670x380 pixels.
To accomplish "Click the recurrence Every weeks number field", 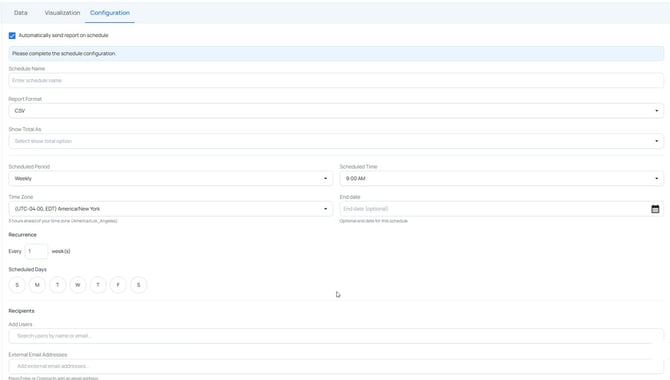I will [36, 251].
